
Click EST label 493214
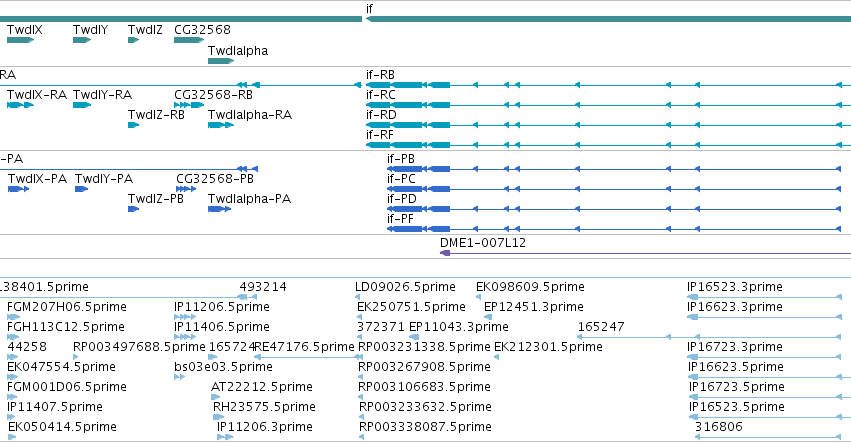click(263, 287)
